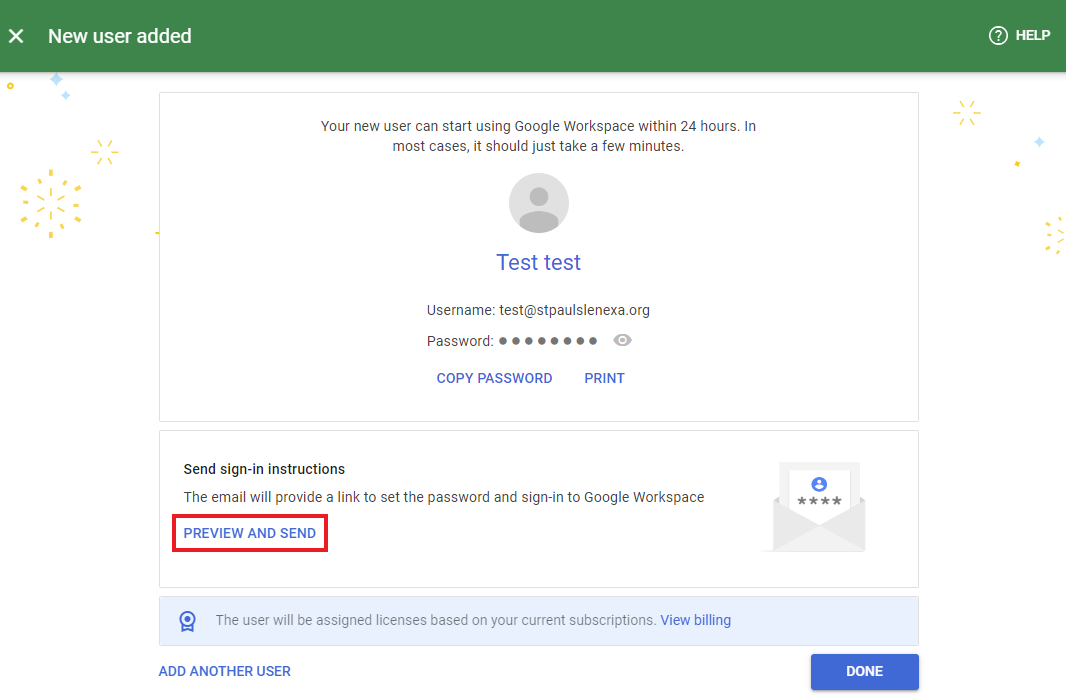The height and width of the screenshot is (699, 1066).
Task: Click the Send sign-in instructions heading
Action: [x=264, y=470]
